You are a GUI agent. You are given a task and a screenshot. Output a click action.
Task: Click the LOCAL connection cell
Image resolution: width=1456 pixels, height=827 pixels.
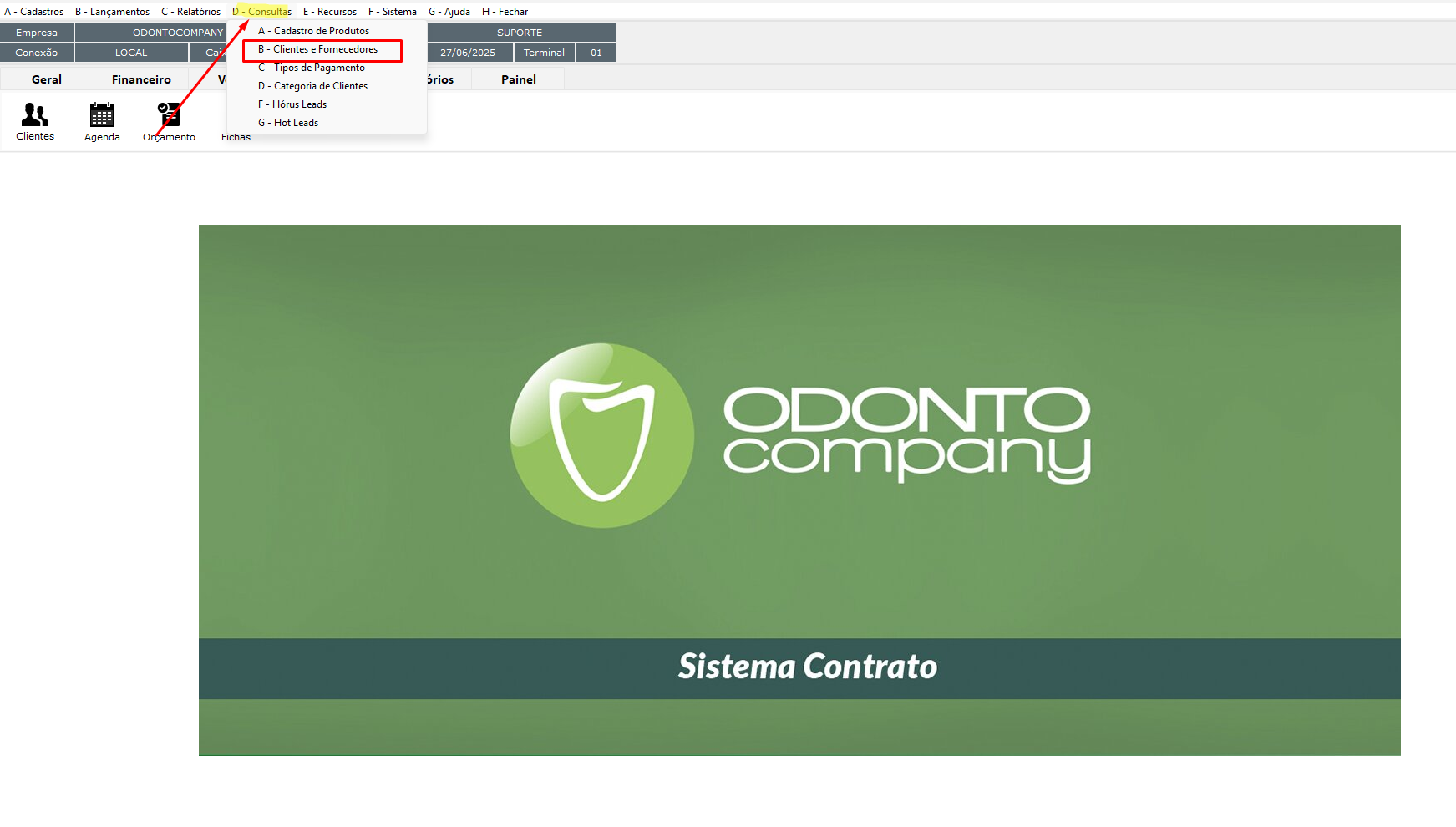(x=131, y=53)
